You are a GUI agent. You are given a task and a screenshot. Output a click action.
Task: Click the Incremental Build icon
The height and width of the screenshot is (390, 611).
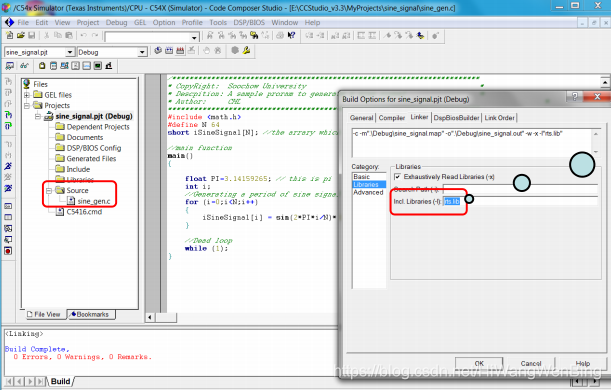pos(169,50)
